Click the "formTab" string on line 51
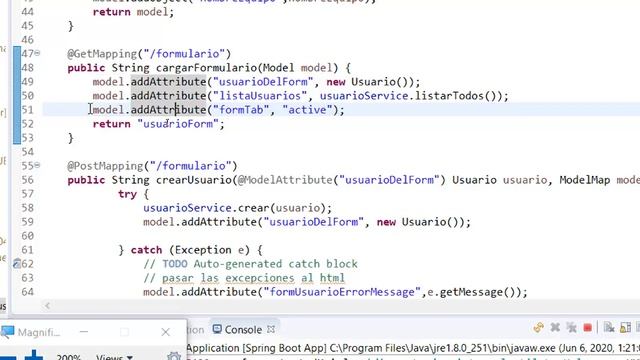The image size is (640, 360). pos(241,110)
